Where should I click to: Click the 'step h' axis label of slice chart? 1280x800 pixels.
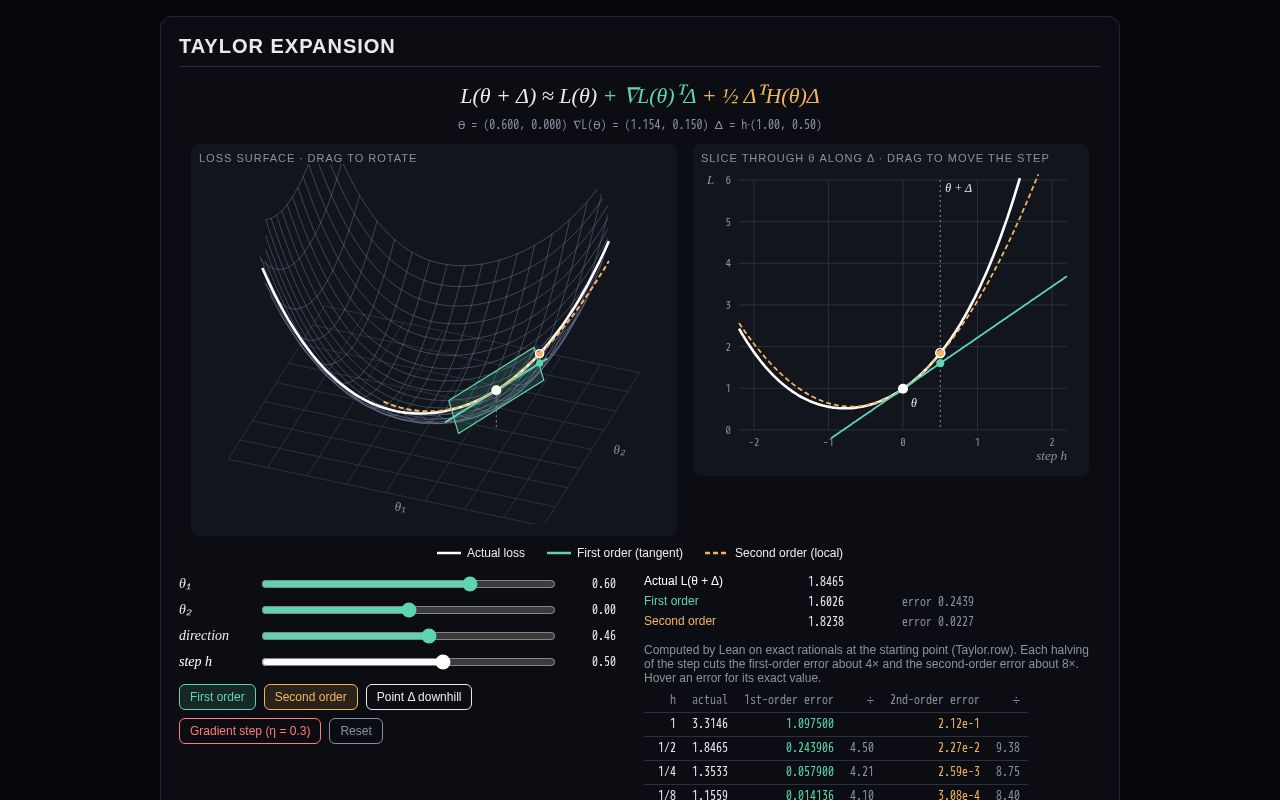[x=1051, y=456]
